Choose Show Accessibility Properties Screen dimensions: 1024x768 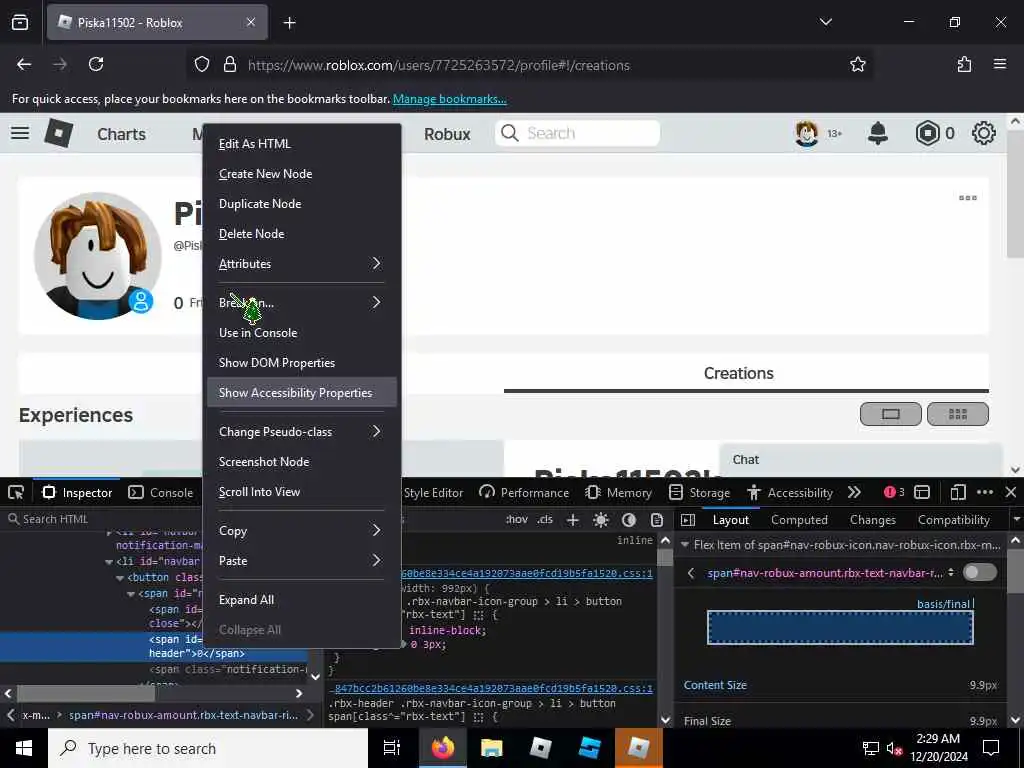pos(301,392)
